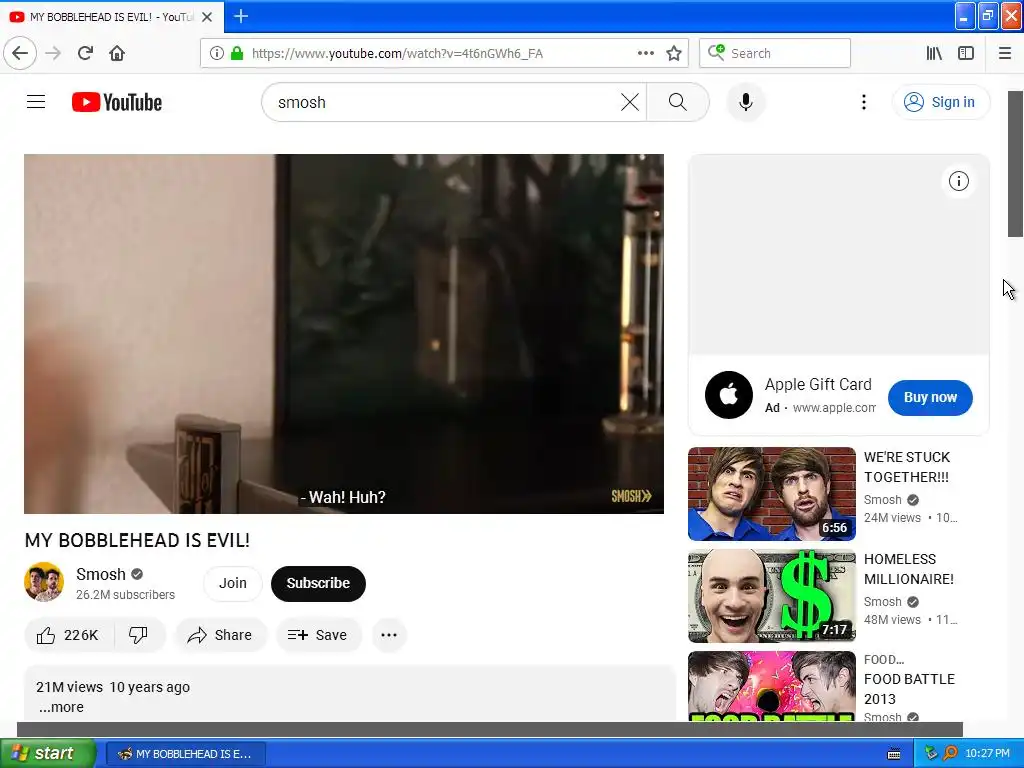
Task: Subscribe to the Smosh channel
Action: 318,583
